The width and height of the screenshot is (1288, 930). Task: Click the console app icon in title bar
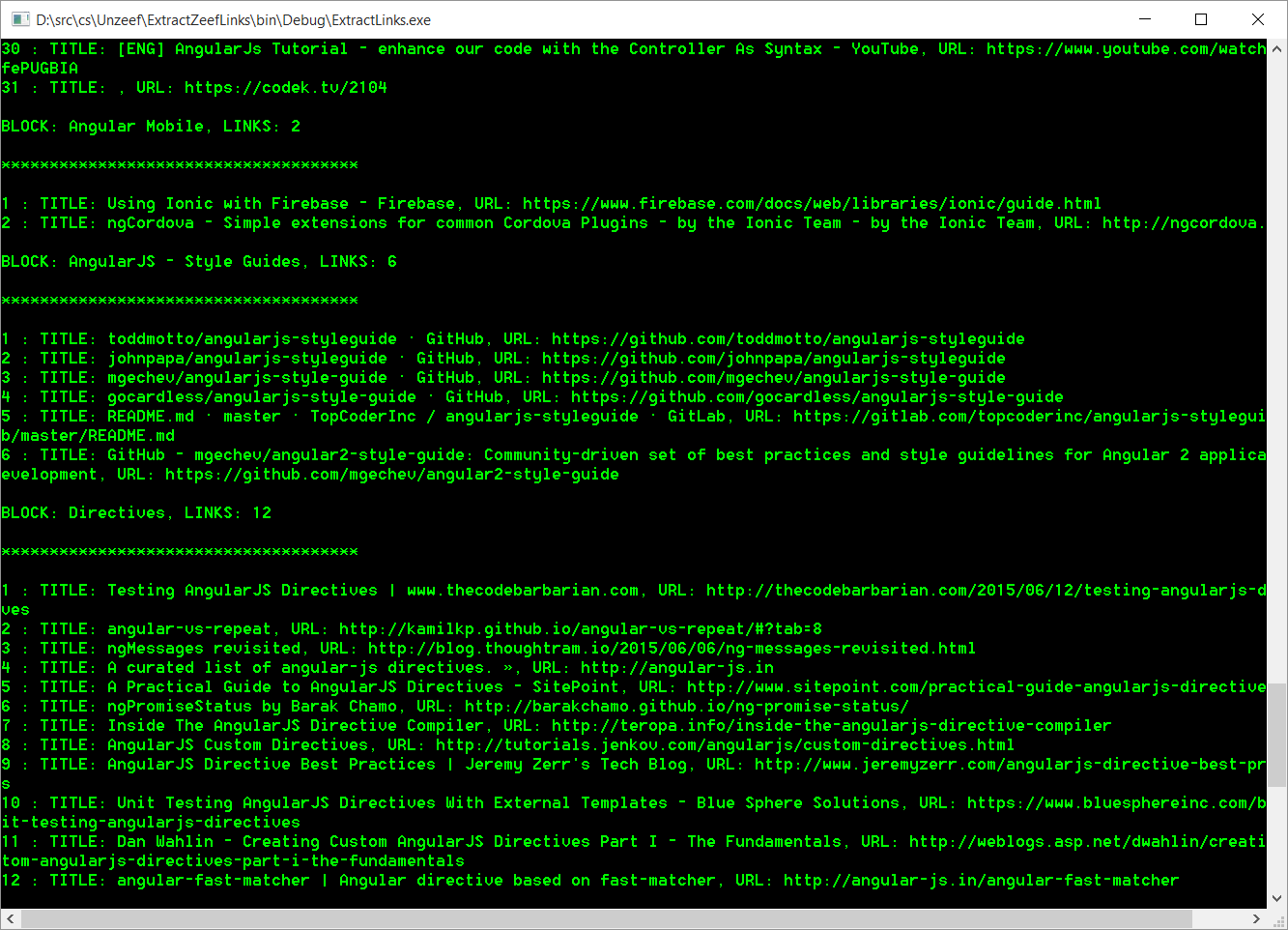click(20, 19)
